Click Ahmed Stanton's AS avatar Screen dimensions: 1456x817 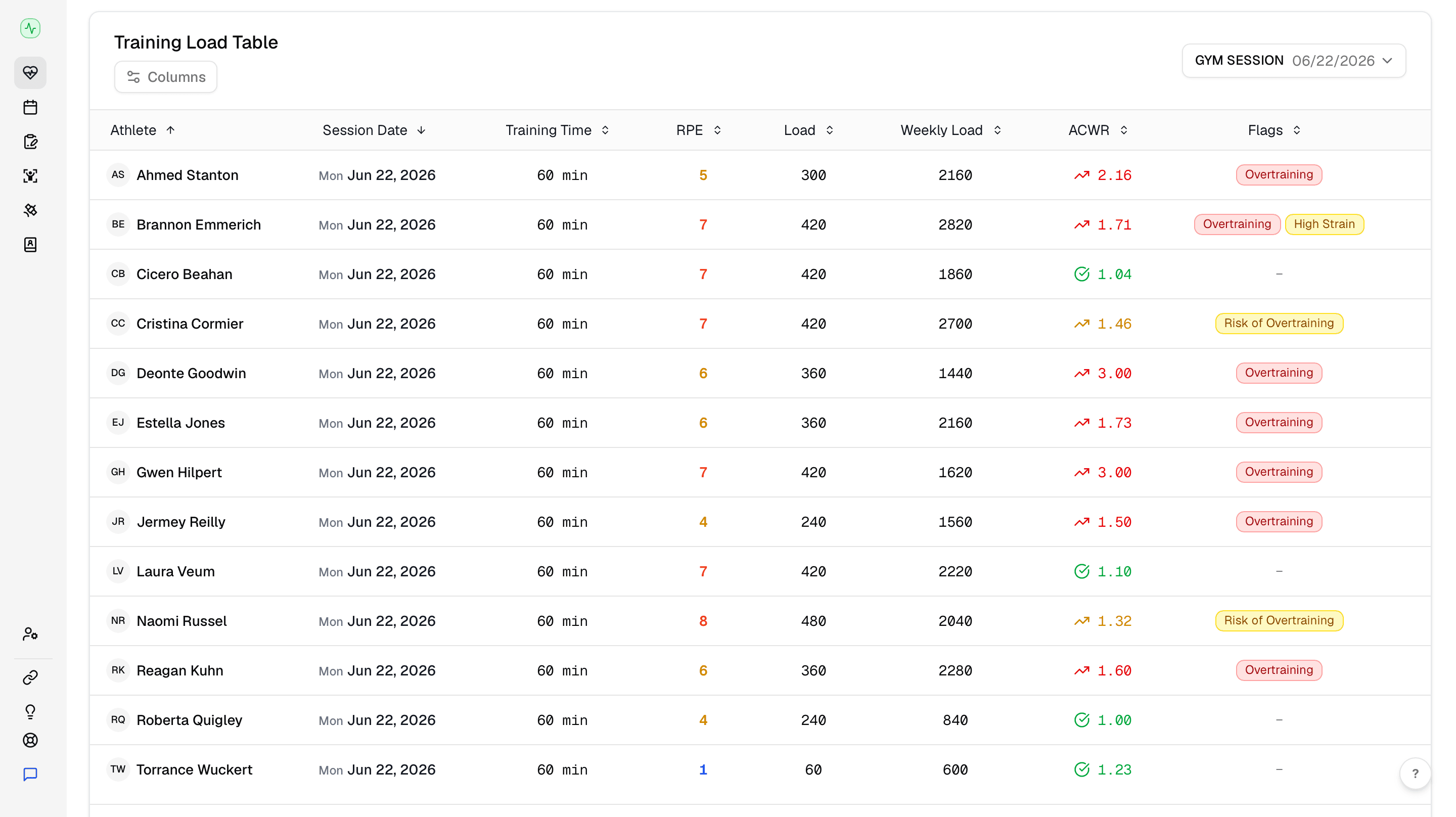point(118,175)
